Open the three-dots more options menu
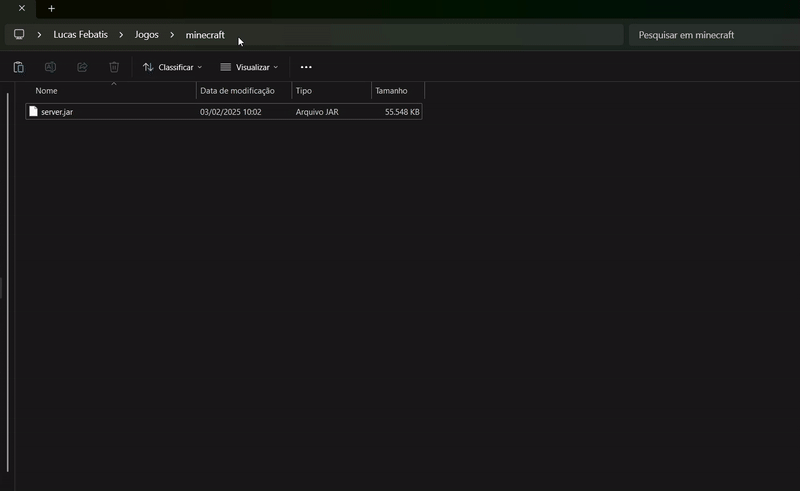Image resolution: width=800 pixels, height=491 pixels. [306, 67]
